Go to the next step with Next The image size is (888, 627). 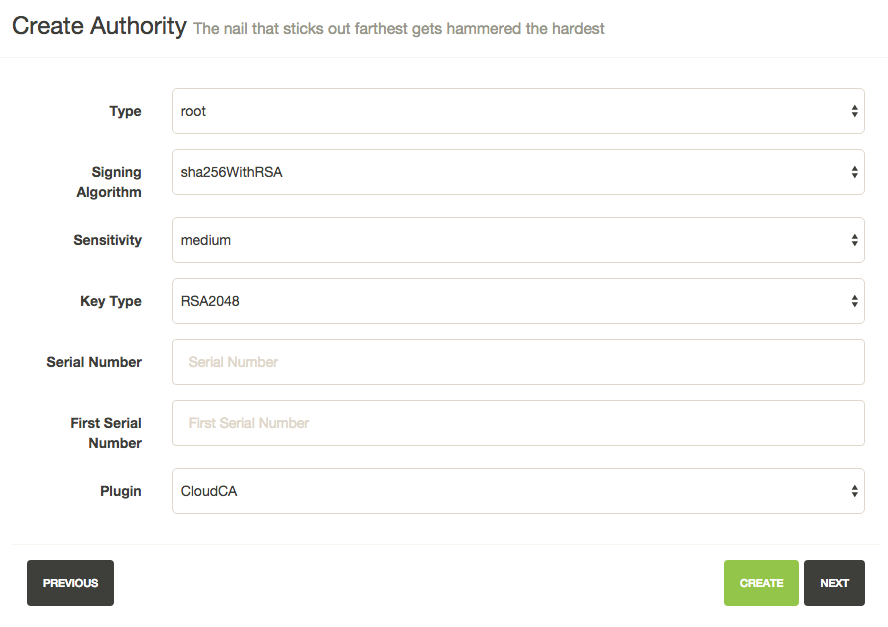[x=834, y=583]
